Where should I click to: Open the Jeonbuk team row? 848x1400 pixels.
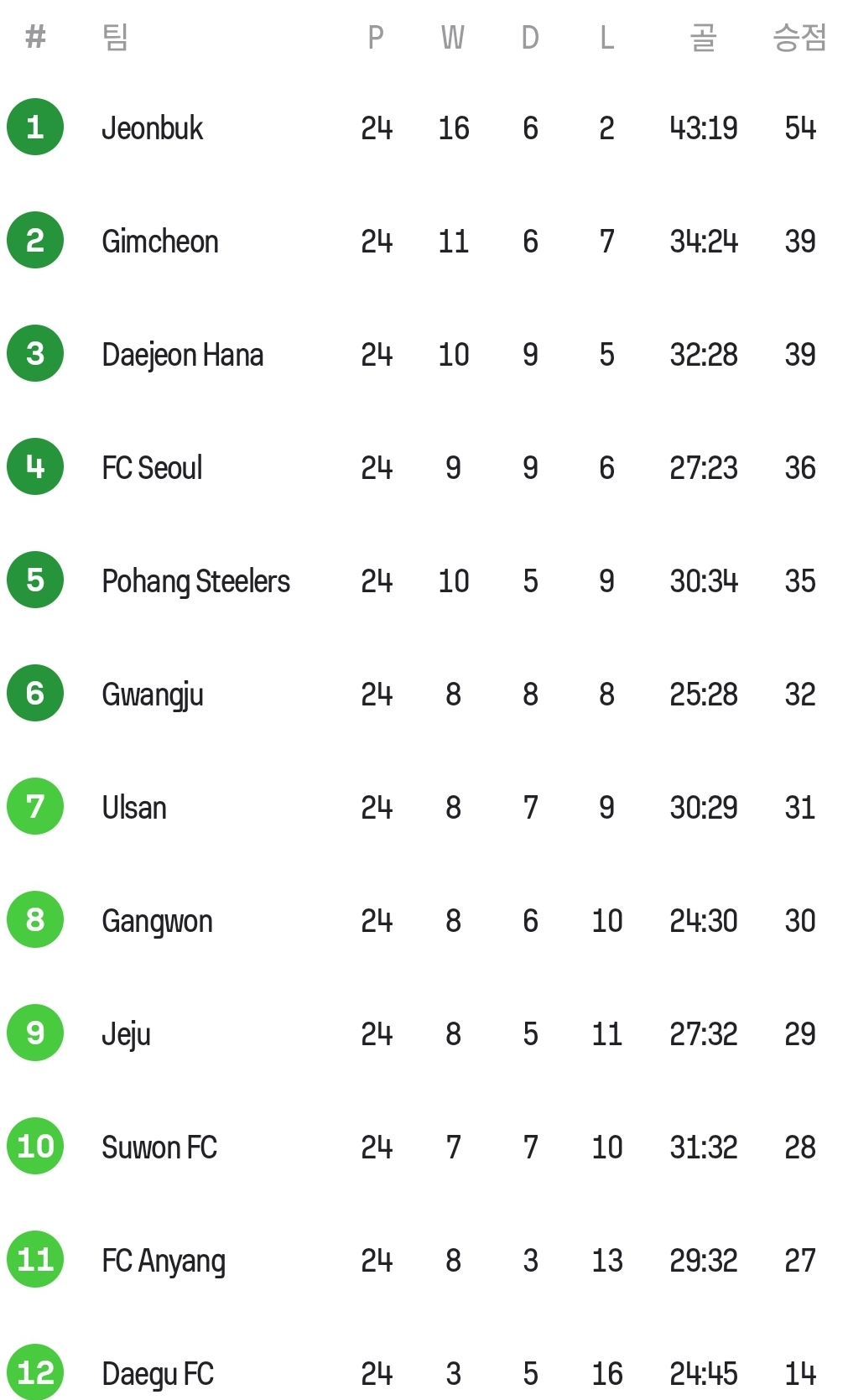424,128
